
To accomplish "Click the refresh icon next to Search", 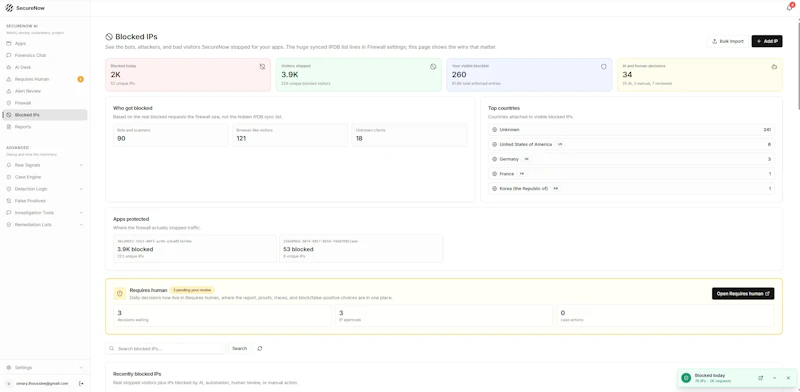I will [x=260, y=349].
